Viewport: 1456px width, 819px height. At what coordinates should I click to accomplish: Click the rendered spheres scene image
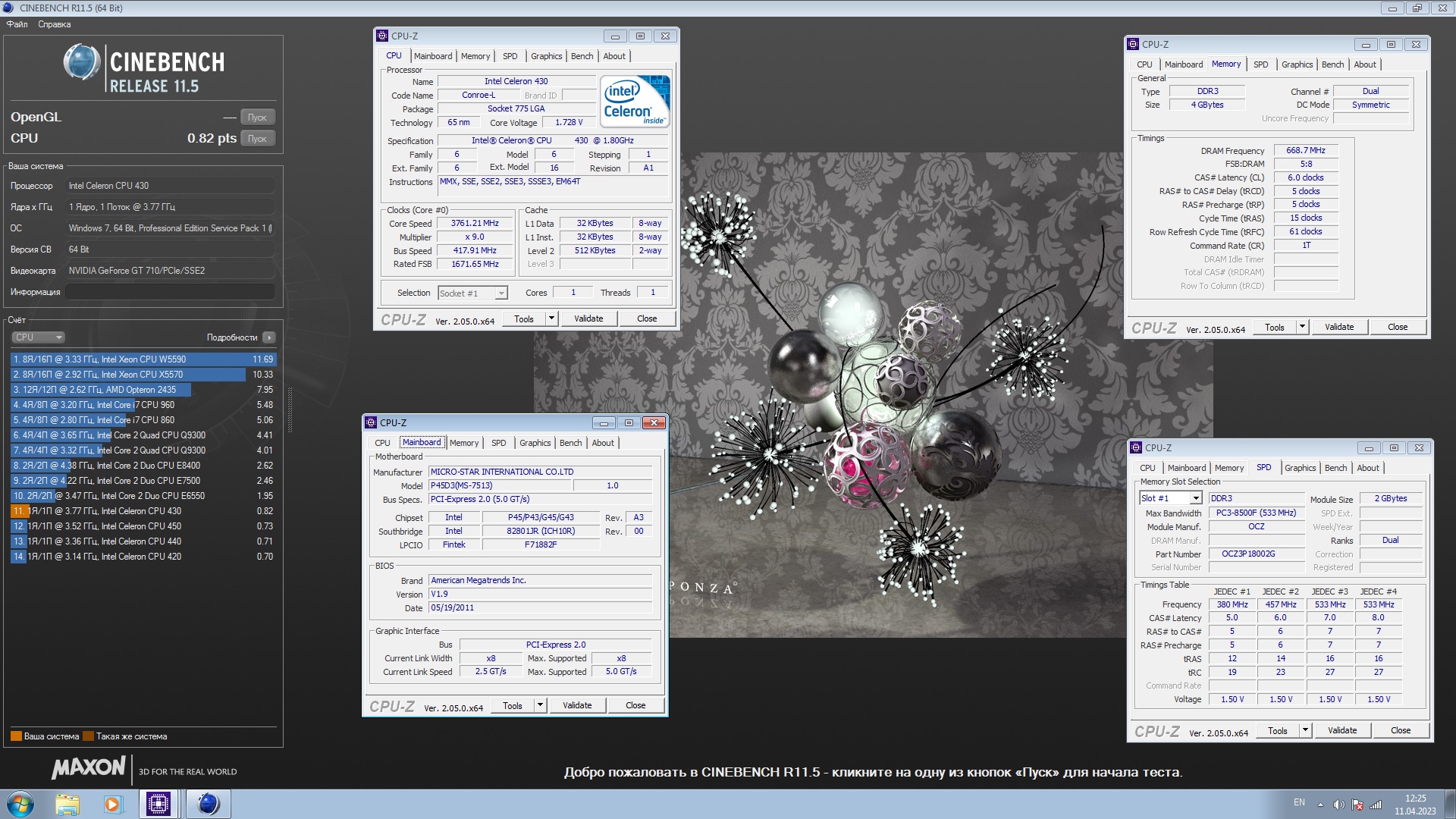(x=872, y=395)
